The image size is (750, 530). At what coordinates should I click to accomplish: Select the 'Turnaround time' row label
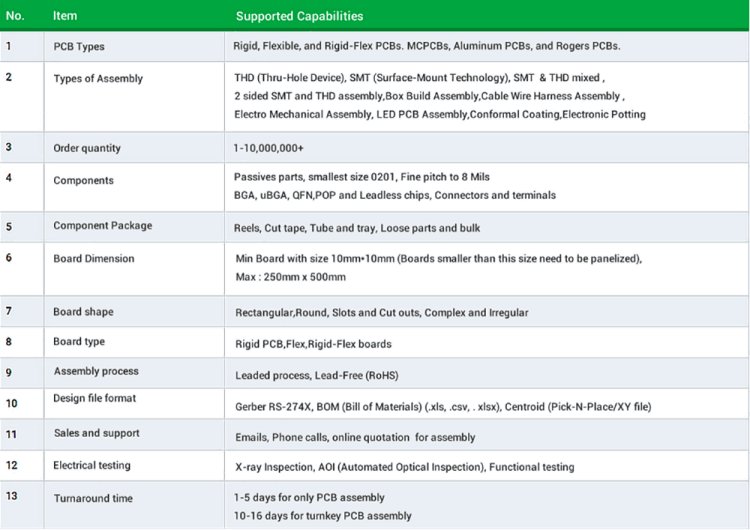[x=93, y=498]
